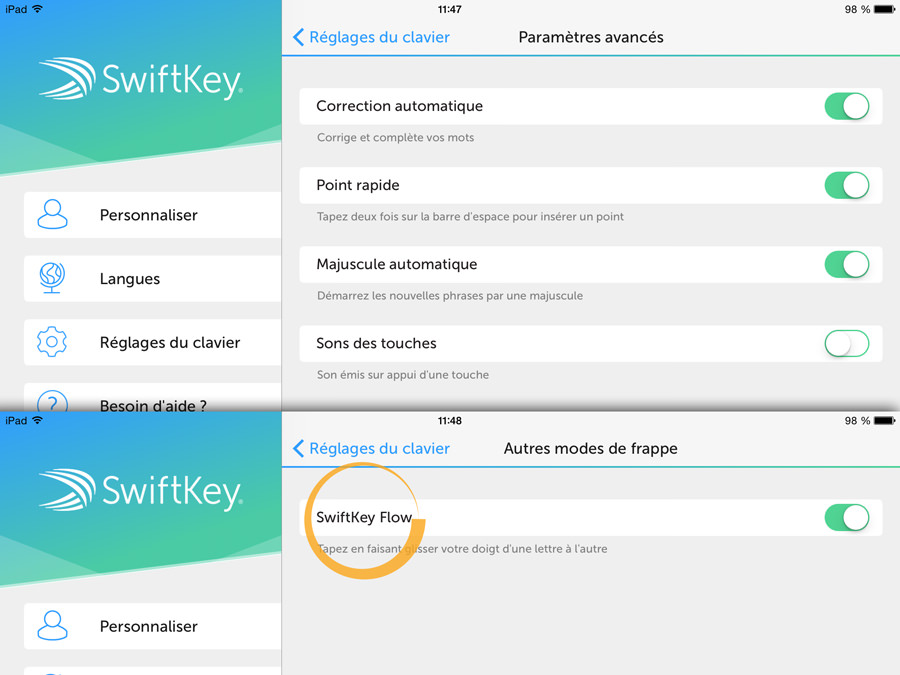Tap the Wi-Fi icon beside the 11:47 status bar

[x=38, y=9]
